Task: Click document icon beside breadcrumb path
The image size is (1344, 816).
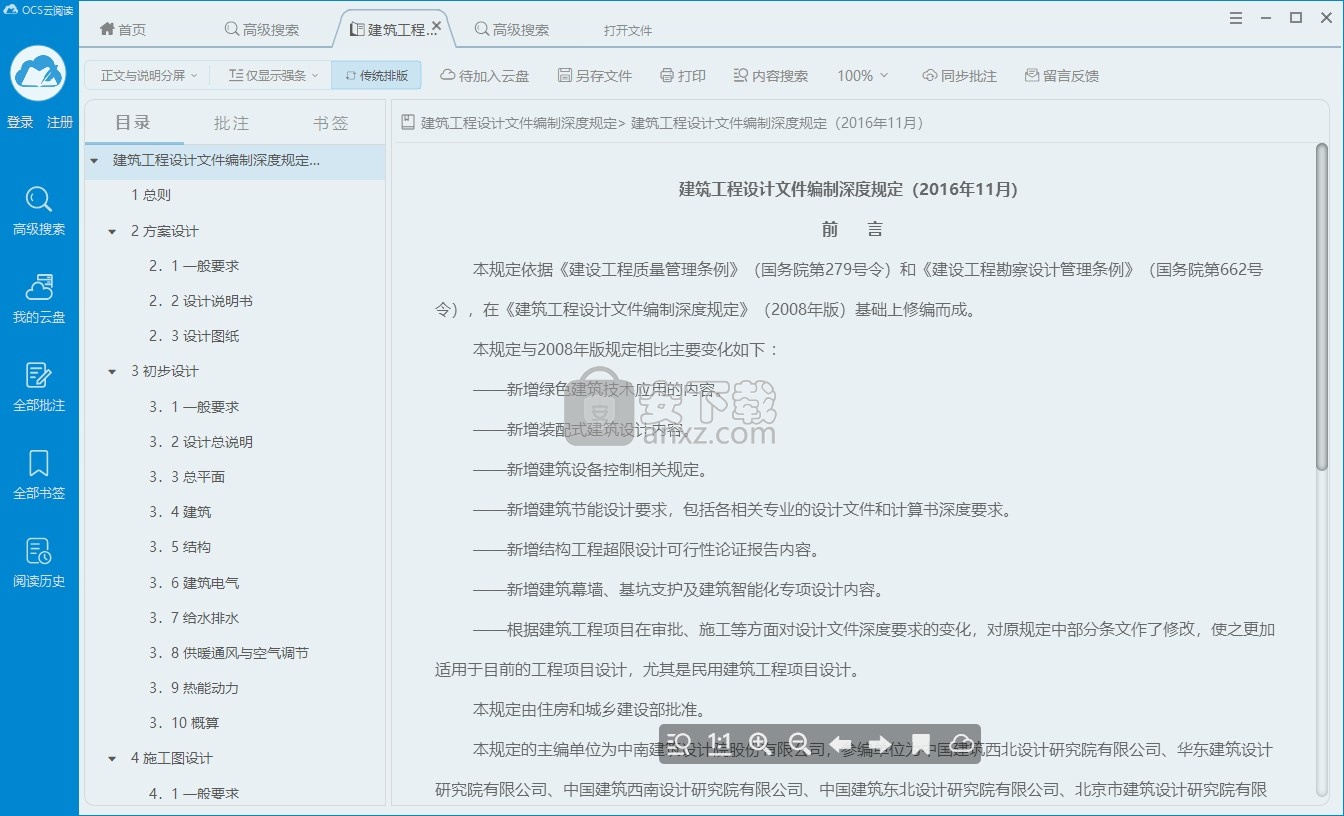Action: pos(408,123)
